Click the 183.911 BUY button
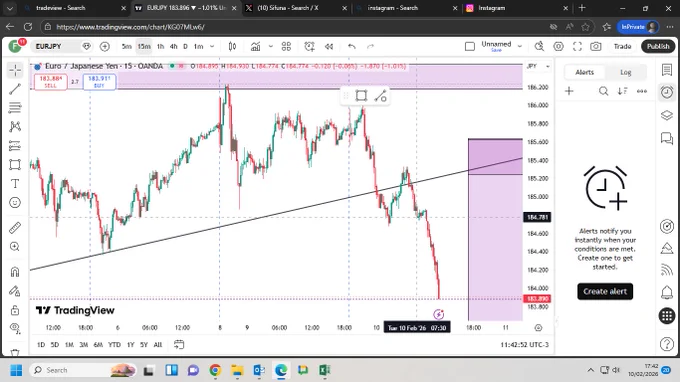680x382 pixels. pos(99,82)
